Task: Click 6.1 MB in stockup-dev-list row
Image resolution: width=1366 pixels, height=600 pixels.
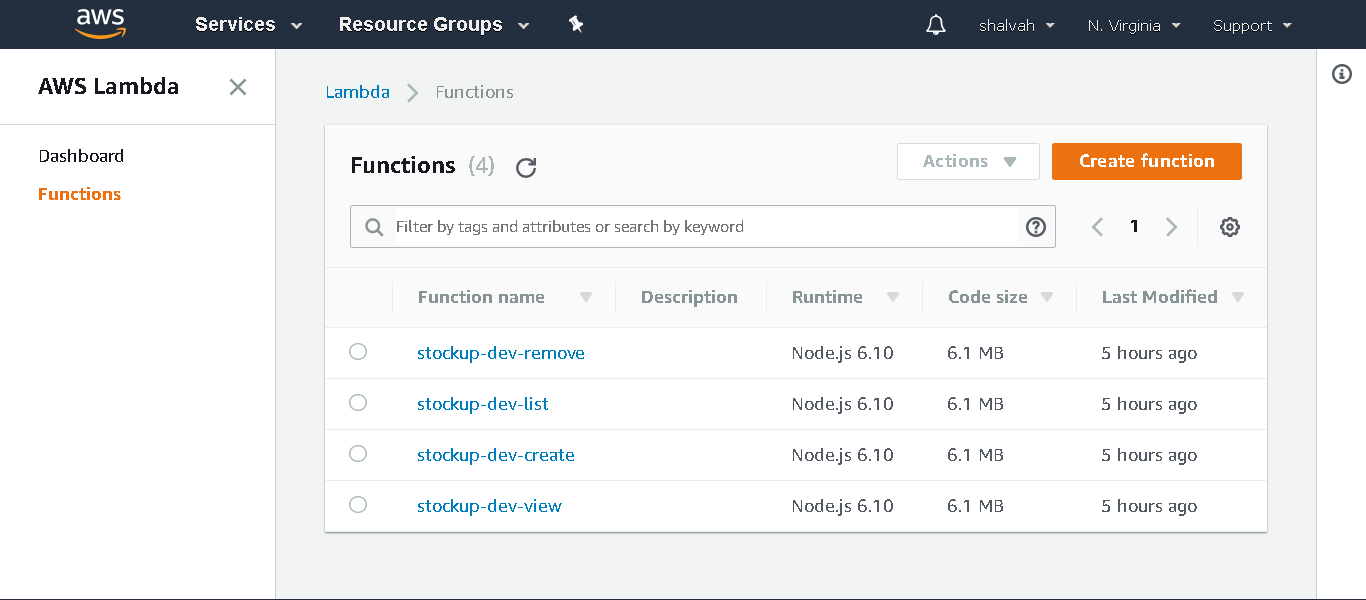Action: pos(976,404)
